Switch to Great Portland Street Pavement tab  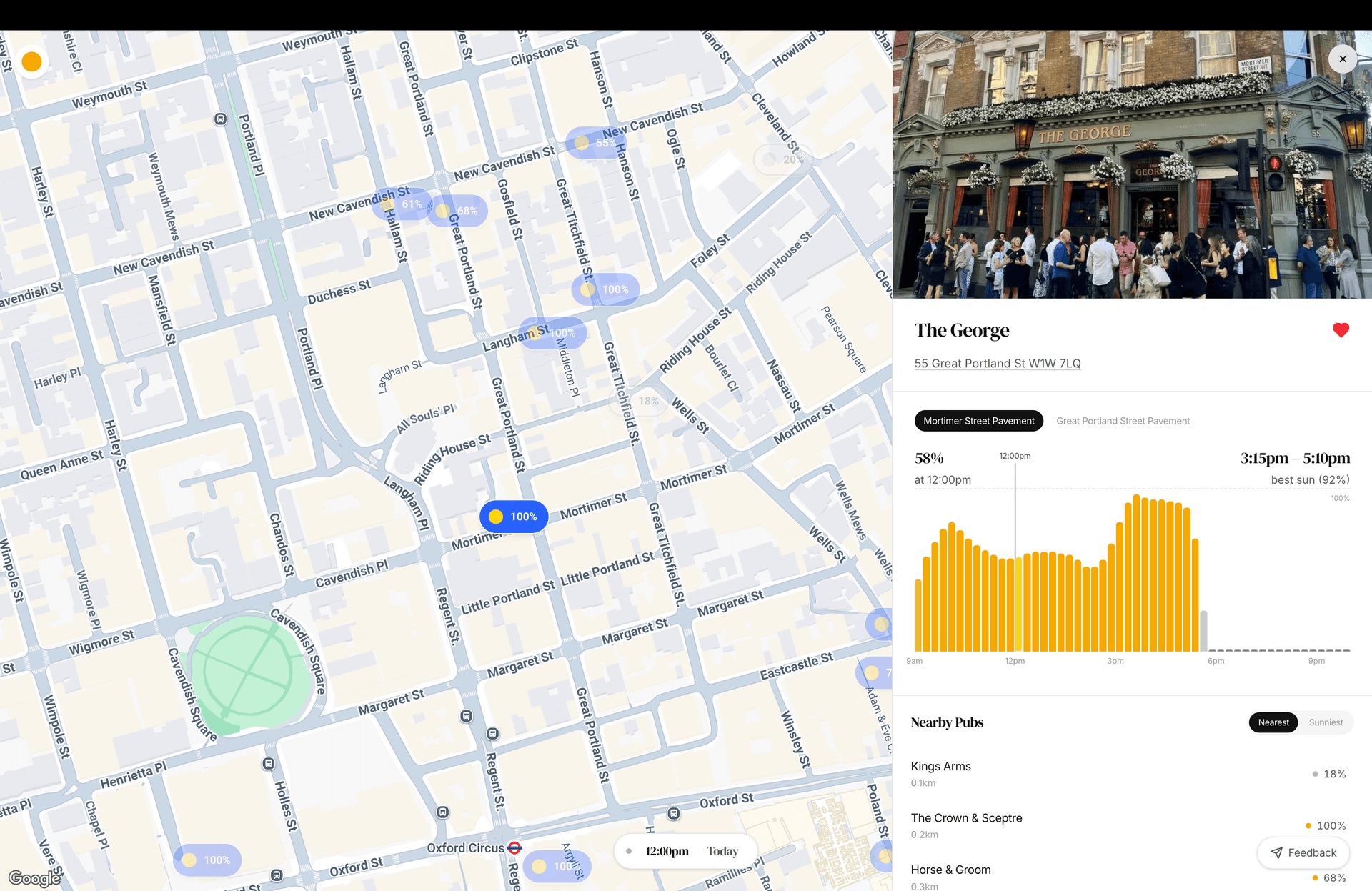(x=1123, y=421)
